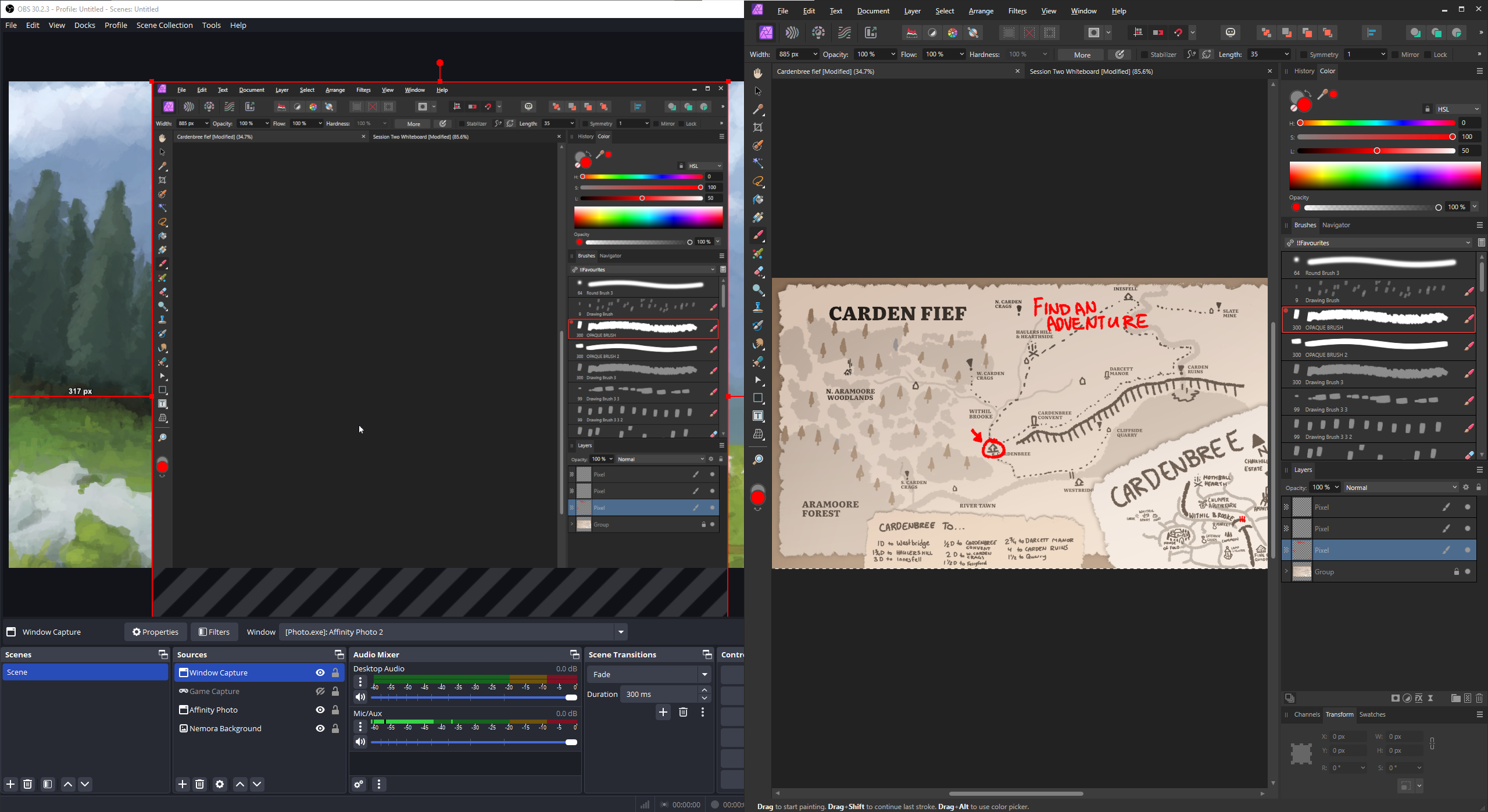Open the Affinity Photo Filters menu
This screenshot has height=812, width=1488.
pyautogui.click(x=1017, y=11)
